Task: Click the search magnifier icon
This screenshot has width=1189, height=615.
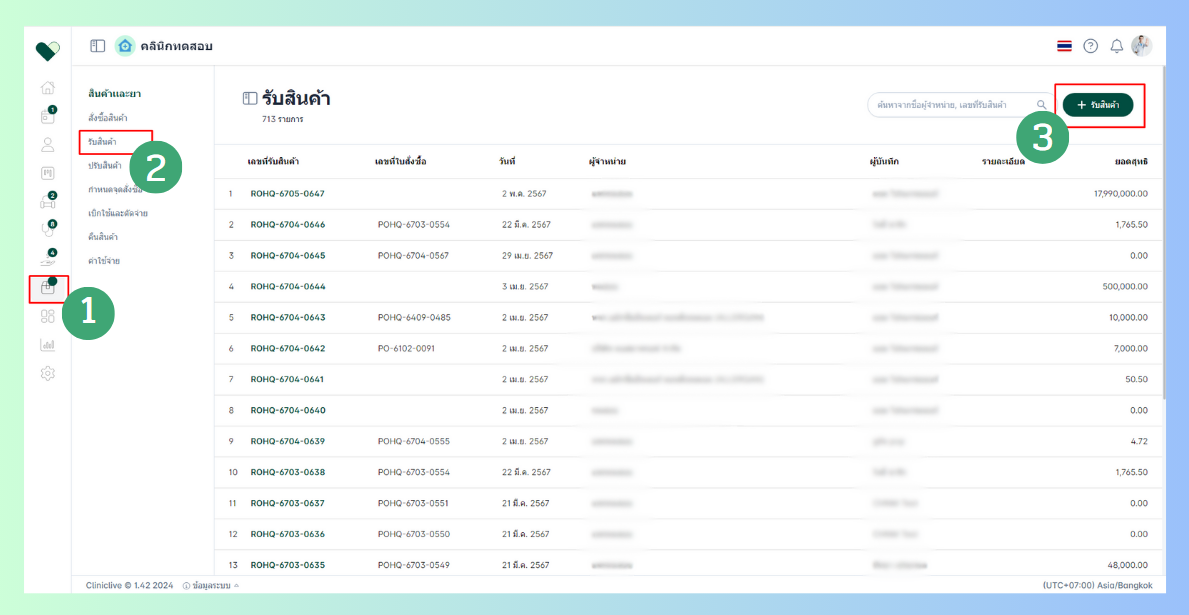Action: tap(1041, 105)
